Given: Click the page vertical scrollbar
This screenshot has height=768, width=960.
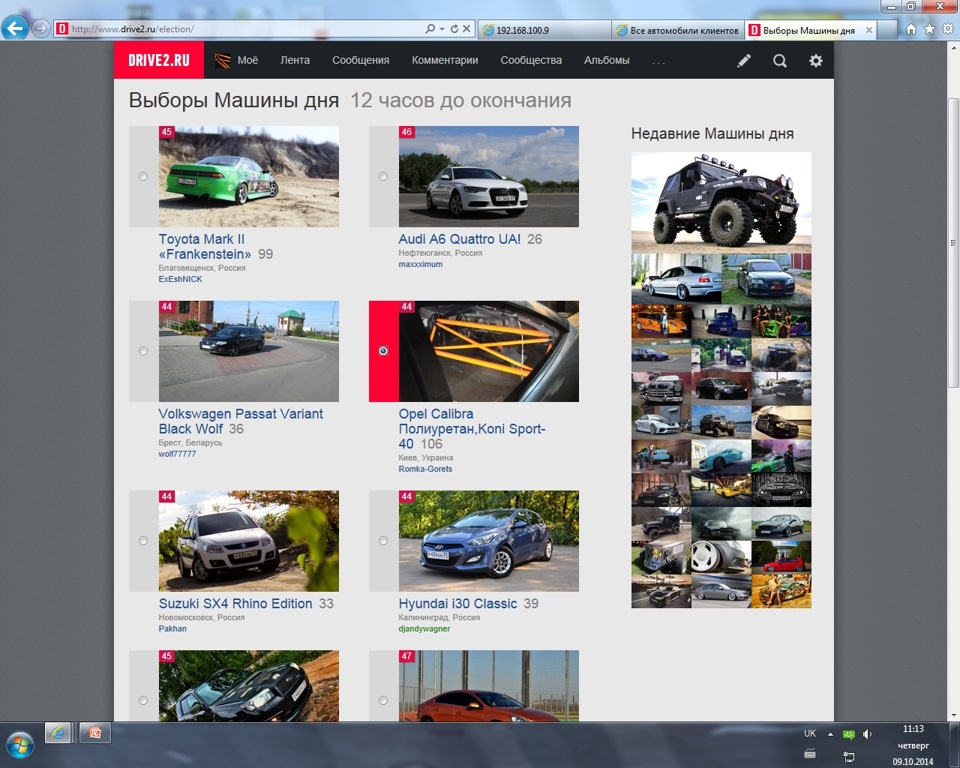Looking at the screenshot, I should pyautogui.click(x=953, y=242).
